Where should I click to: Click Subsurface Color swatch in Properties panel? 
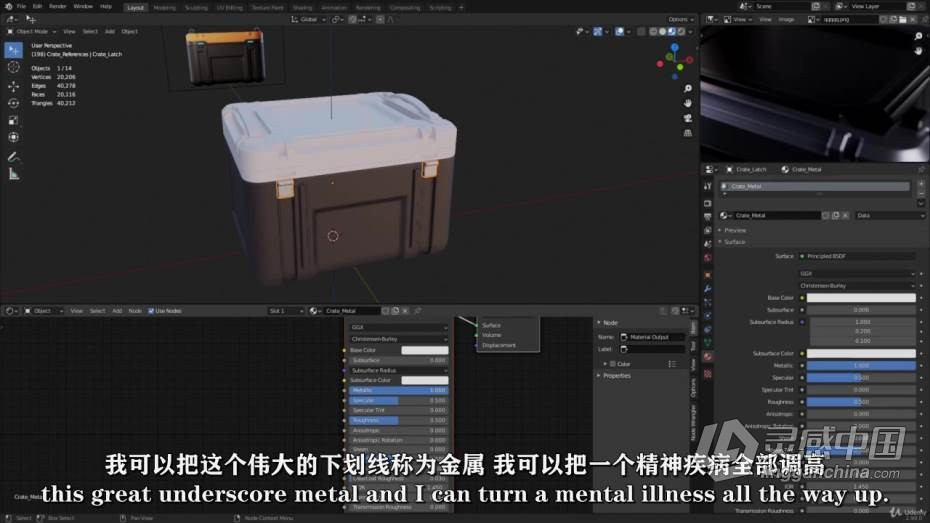coord(861,353)
